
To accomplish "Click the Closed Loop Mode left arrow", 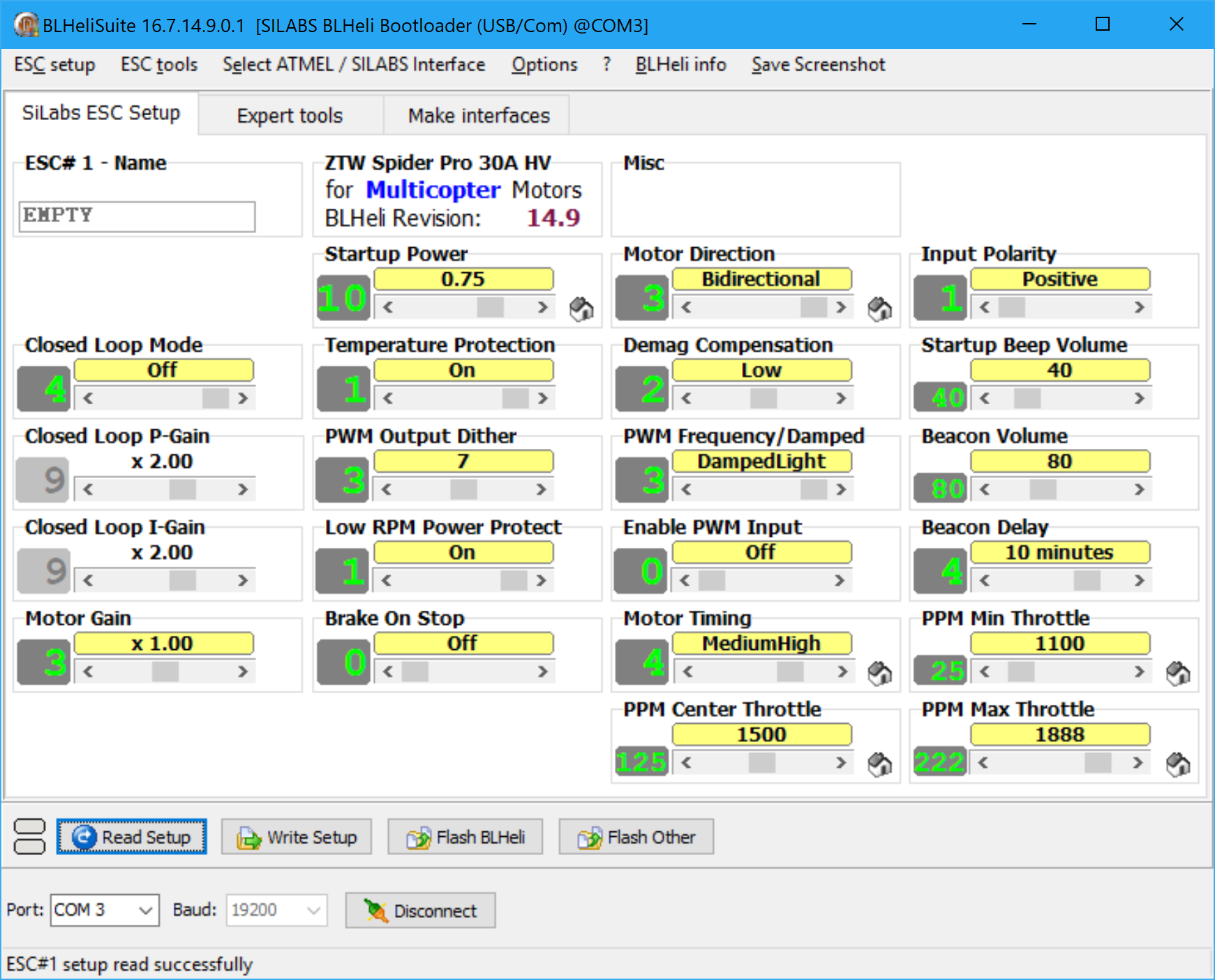I will 88,399.
